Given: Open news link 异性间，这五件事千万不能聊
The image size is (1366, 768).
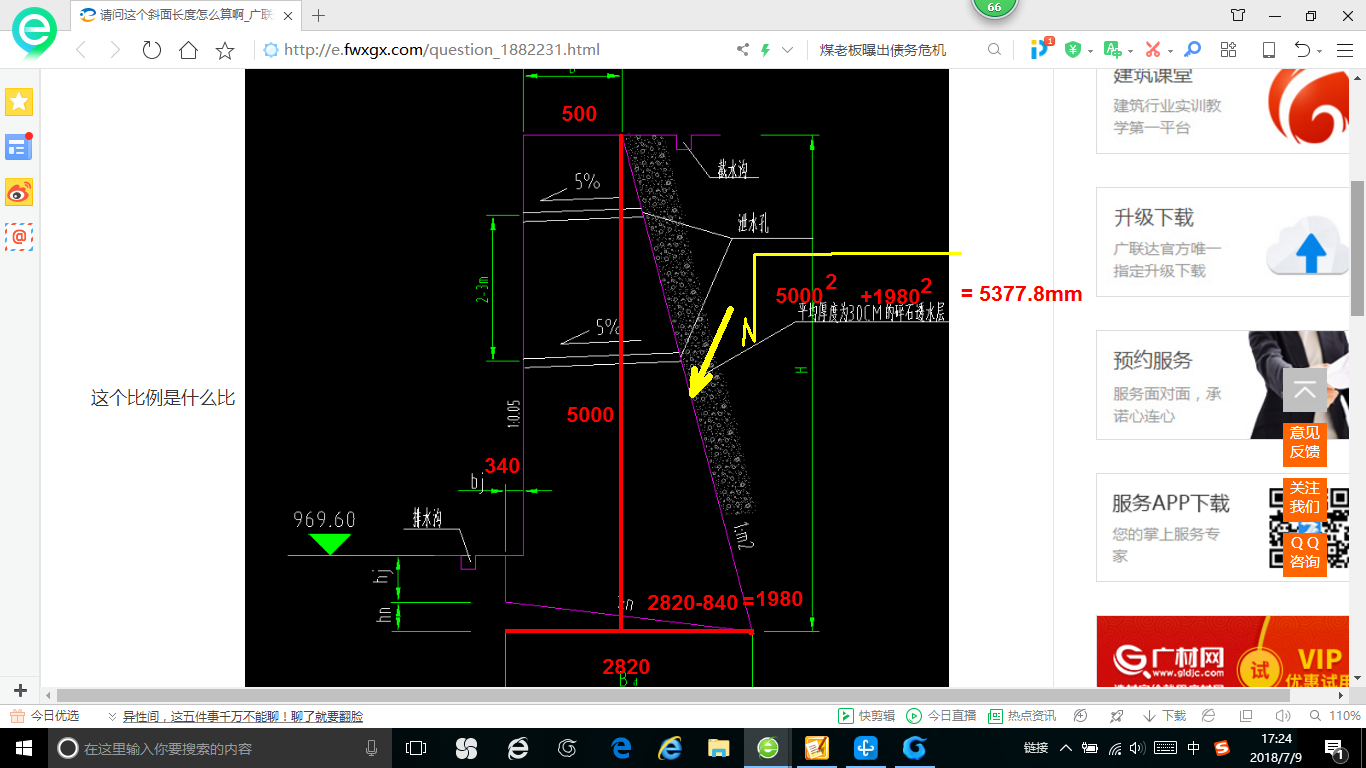Looking at the screenshot, I should (x=243, y=716).
